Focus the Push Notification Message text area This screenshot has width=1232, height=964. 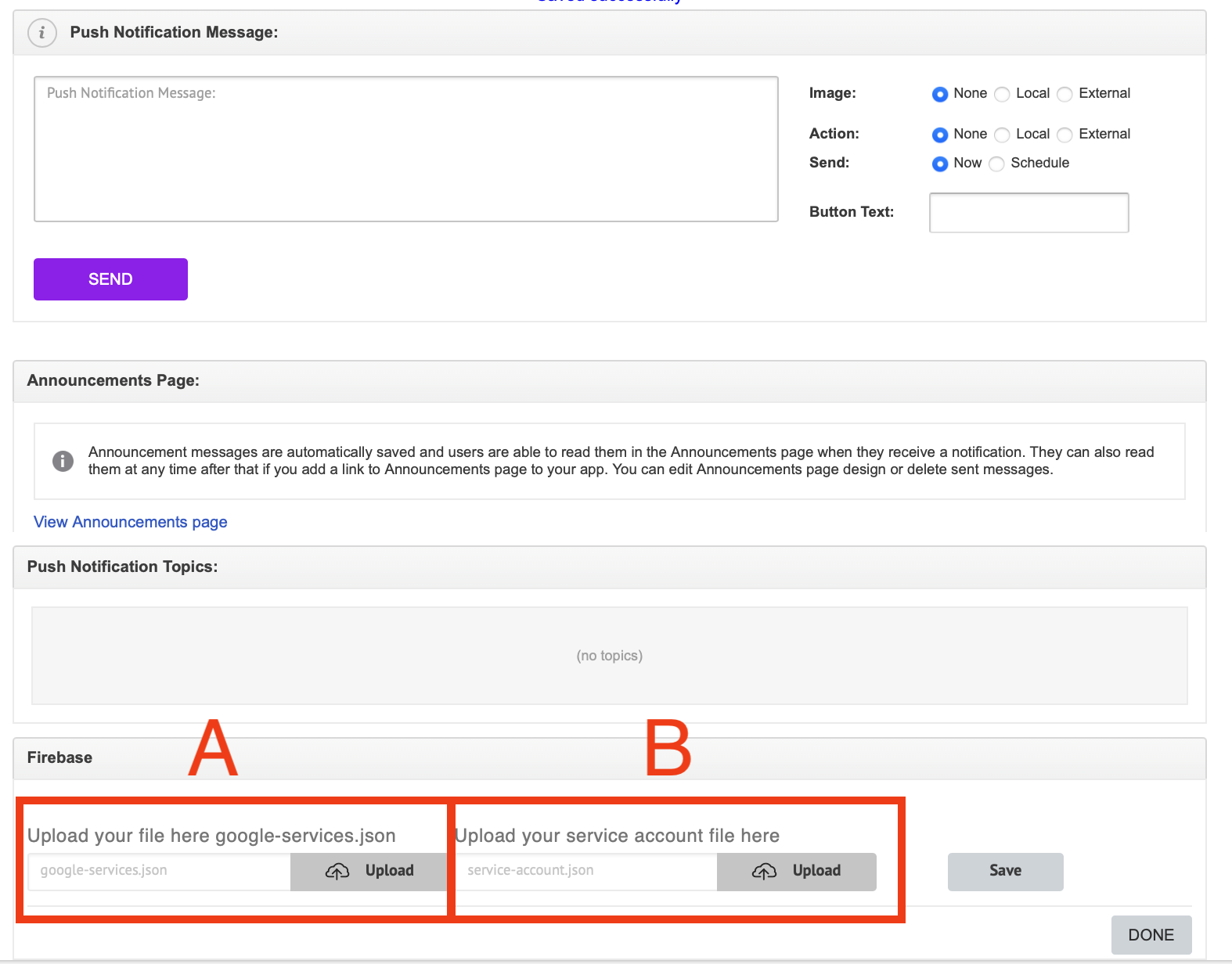pyautogui.click(x=406, y=149)
